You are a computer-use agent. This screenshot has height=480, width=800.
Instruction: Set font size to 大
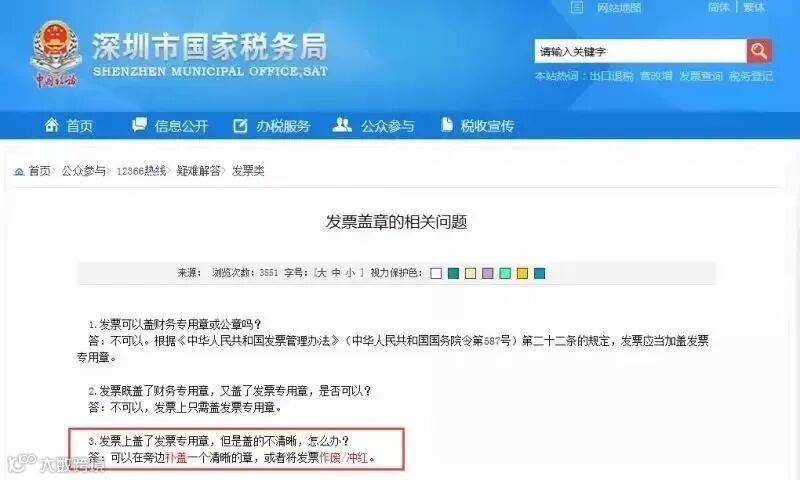(321, 273)
